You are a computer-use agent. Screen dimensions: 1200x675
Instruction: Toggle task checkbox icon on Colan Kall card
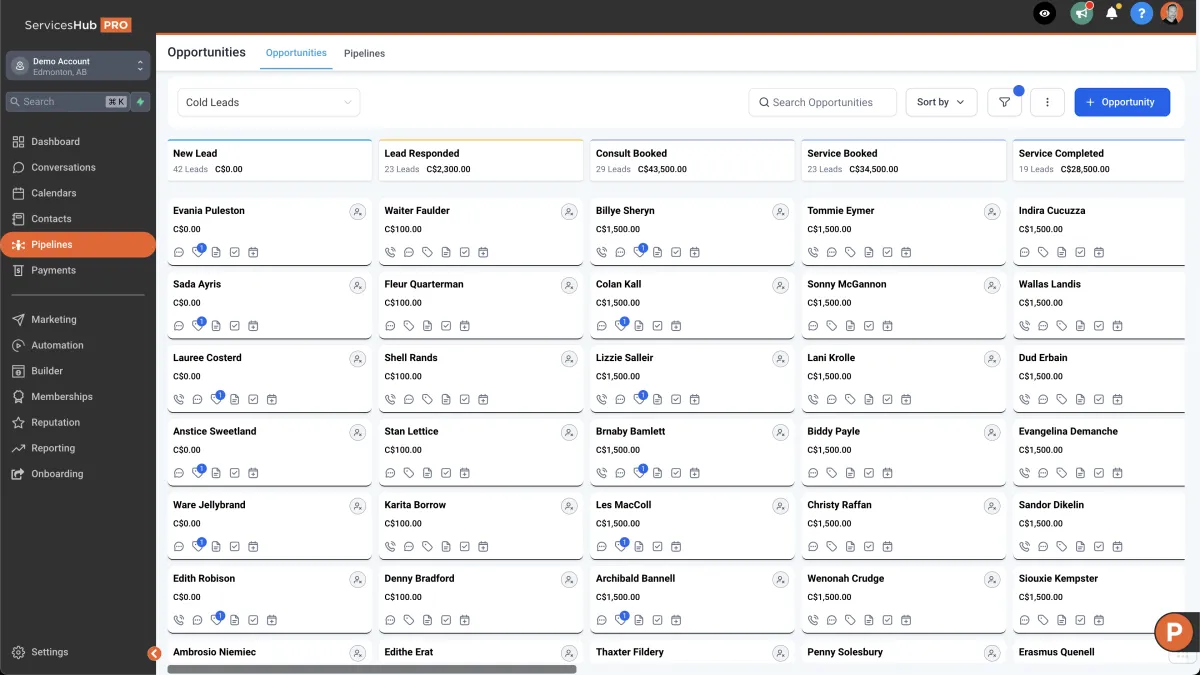658,326
